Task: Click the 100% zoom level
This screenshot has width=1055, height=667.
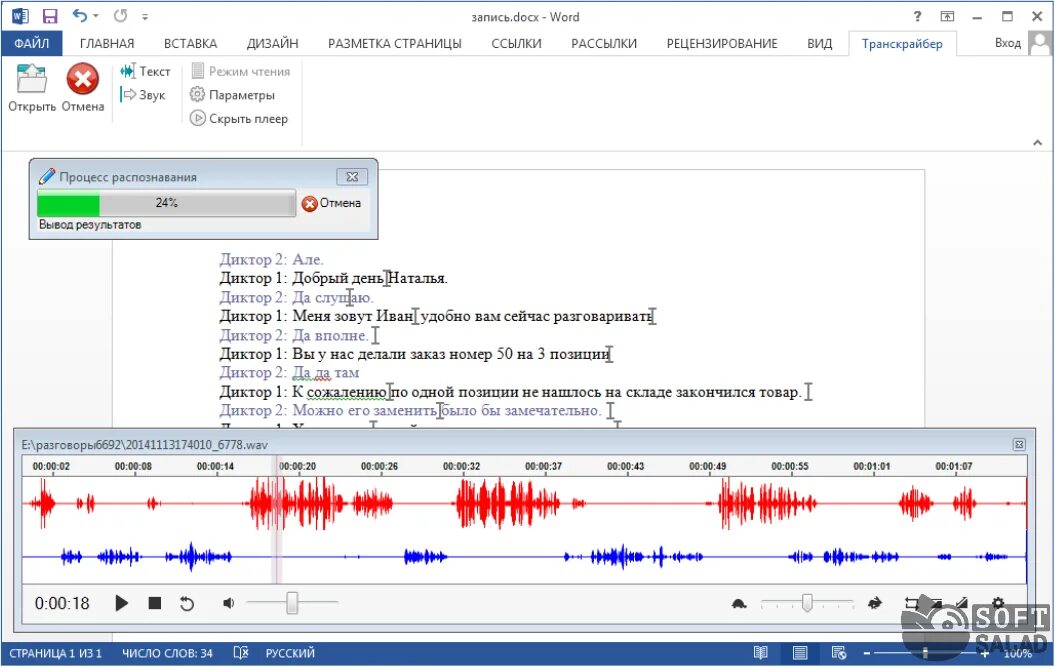Action: click(x=1017, y=653)
